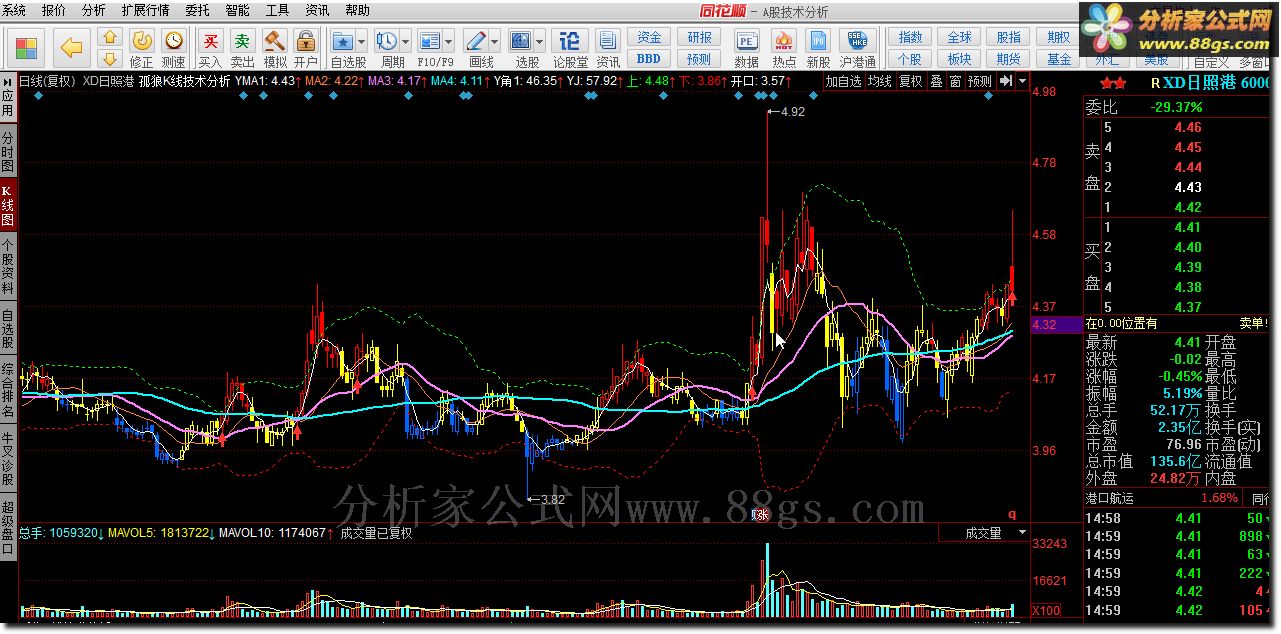Image resolution: width=1281 pixels, height=634 pixels.
Task: Open the 帮助 menu
Action: tap(357, 11)
